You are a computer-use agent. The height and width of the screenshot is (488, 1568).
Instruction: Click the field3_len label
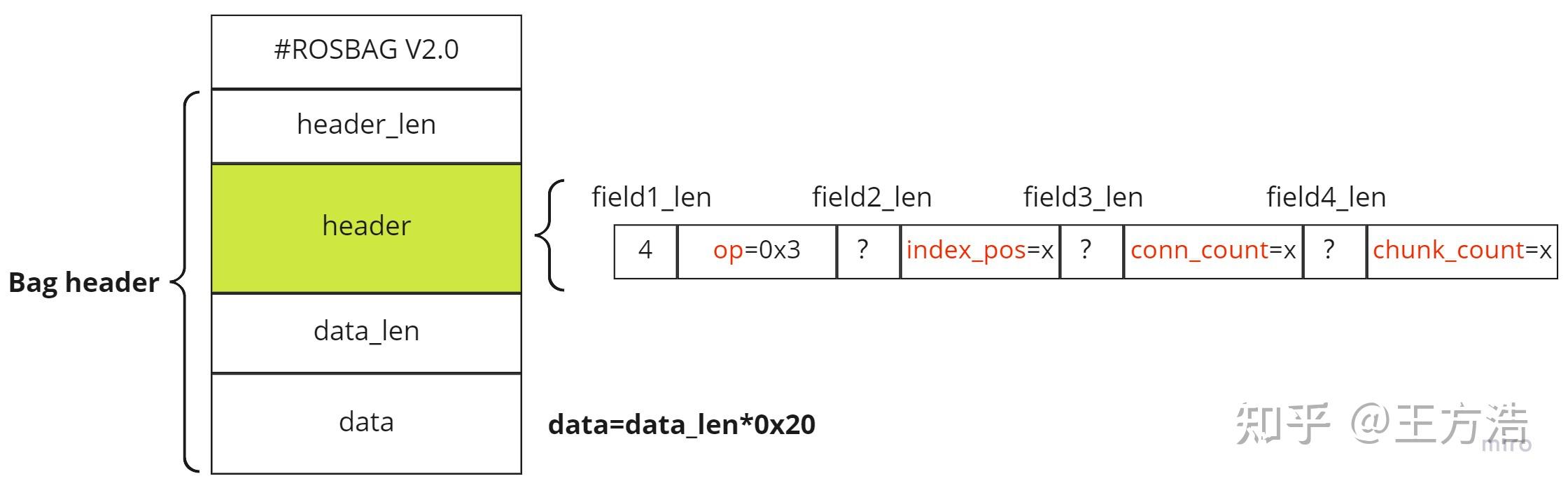coord(1083,198)
